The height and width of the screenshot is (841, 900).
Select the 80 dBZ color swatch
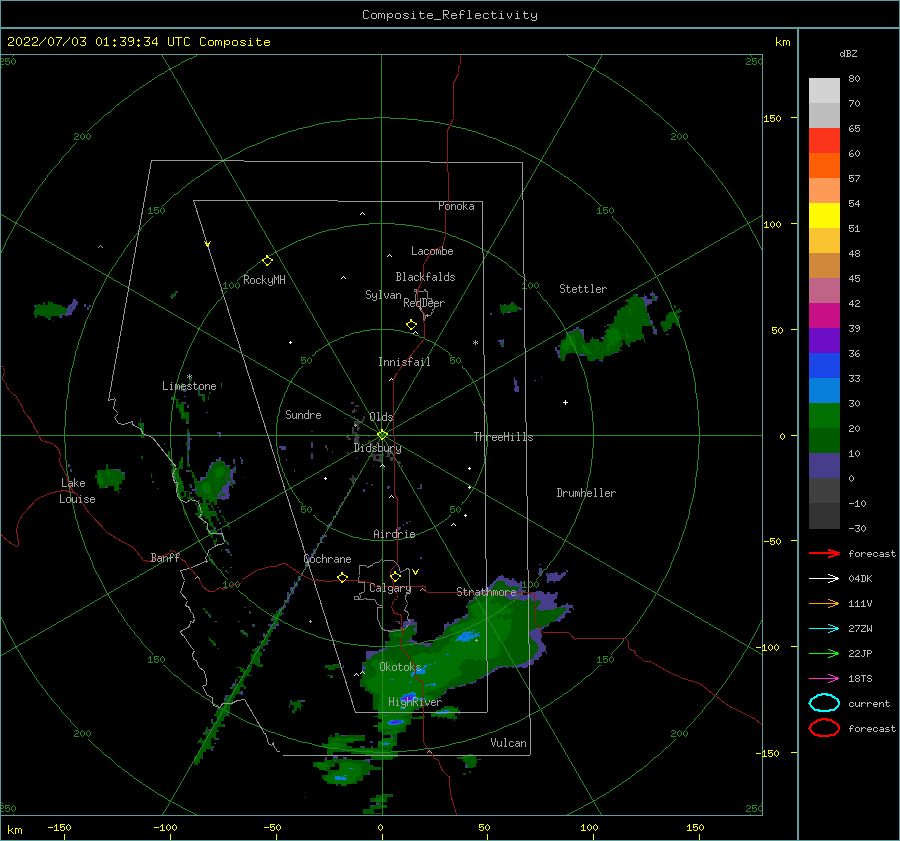(x=824, y=90)
